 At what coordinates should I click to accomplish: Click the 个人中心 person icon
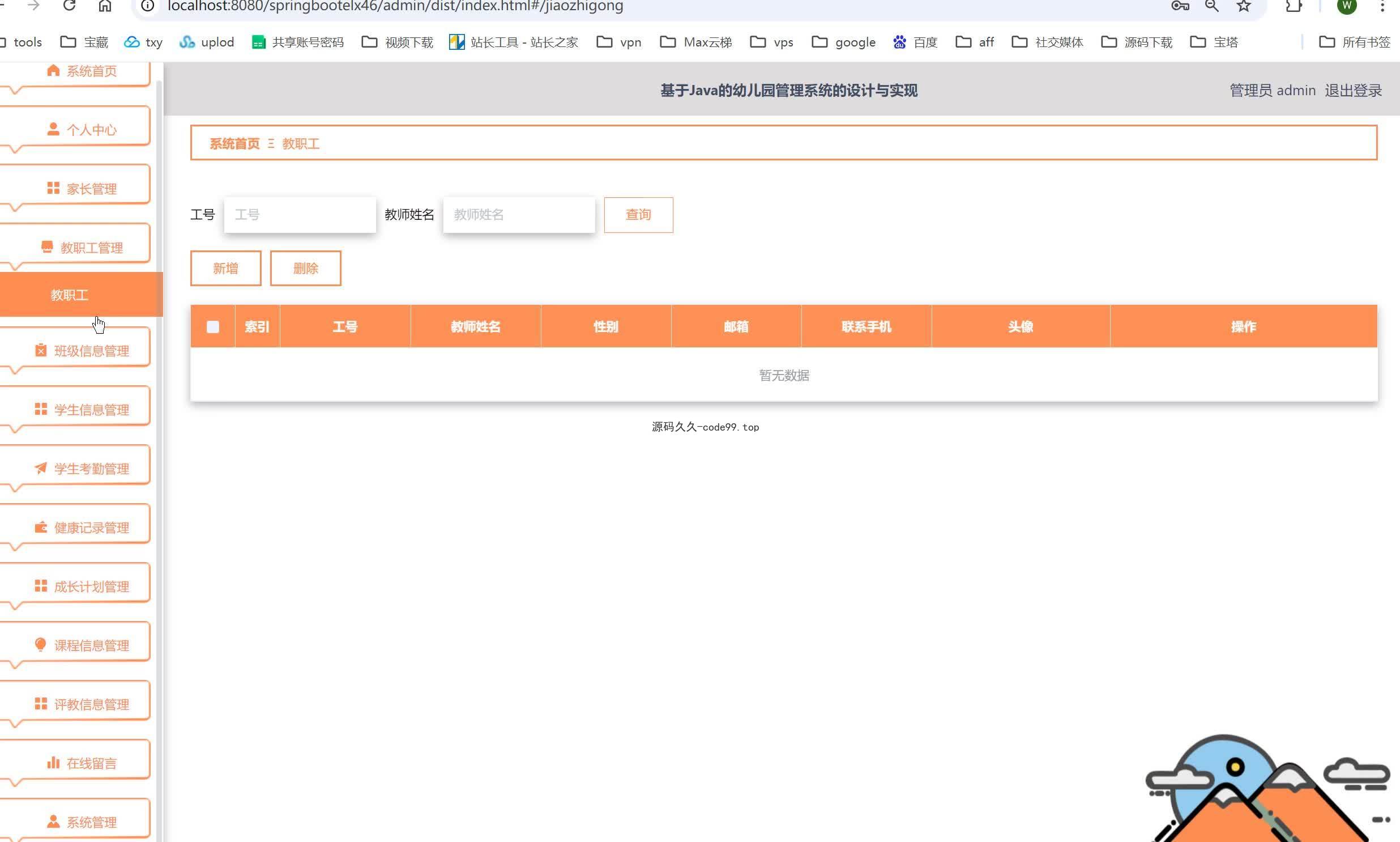(x=53, y=129)
